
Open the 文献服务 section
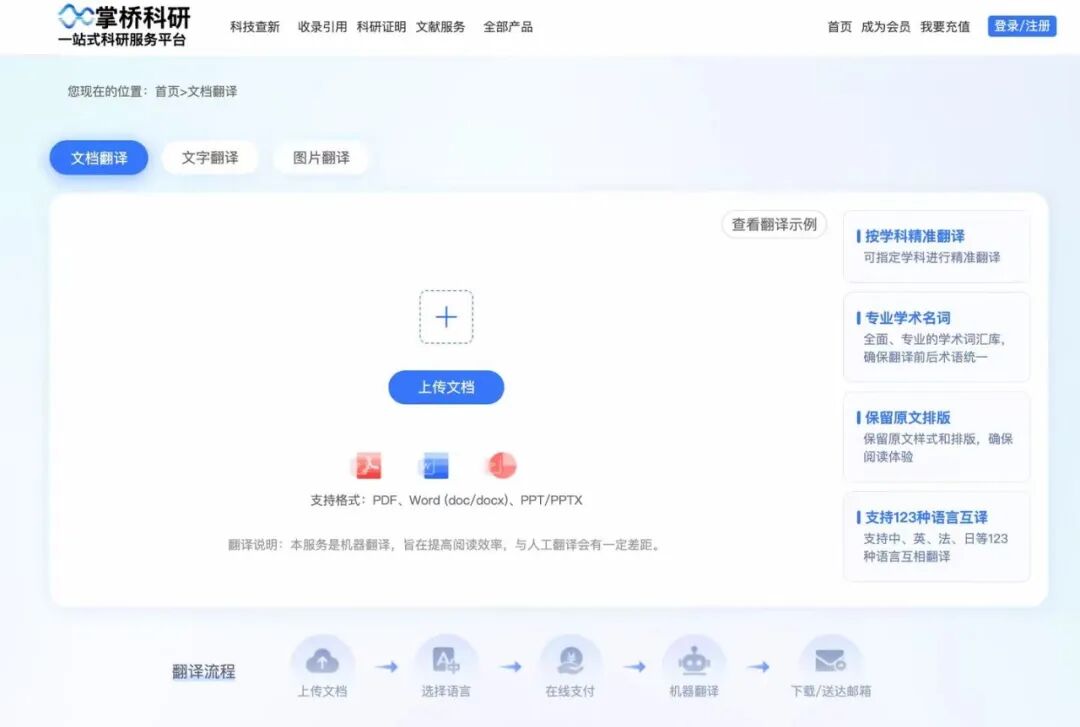(440, 27)
